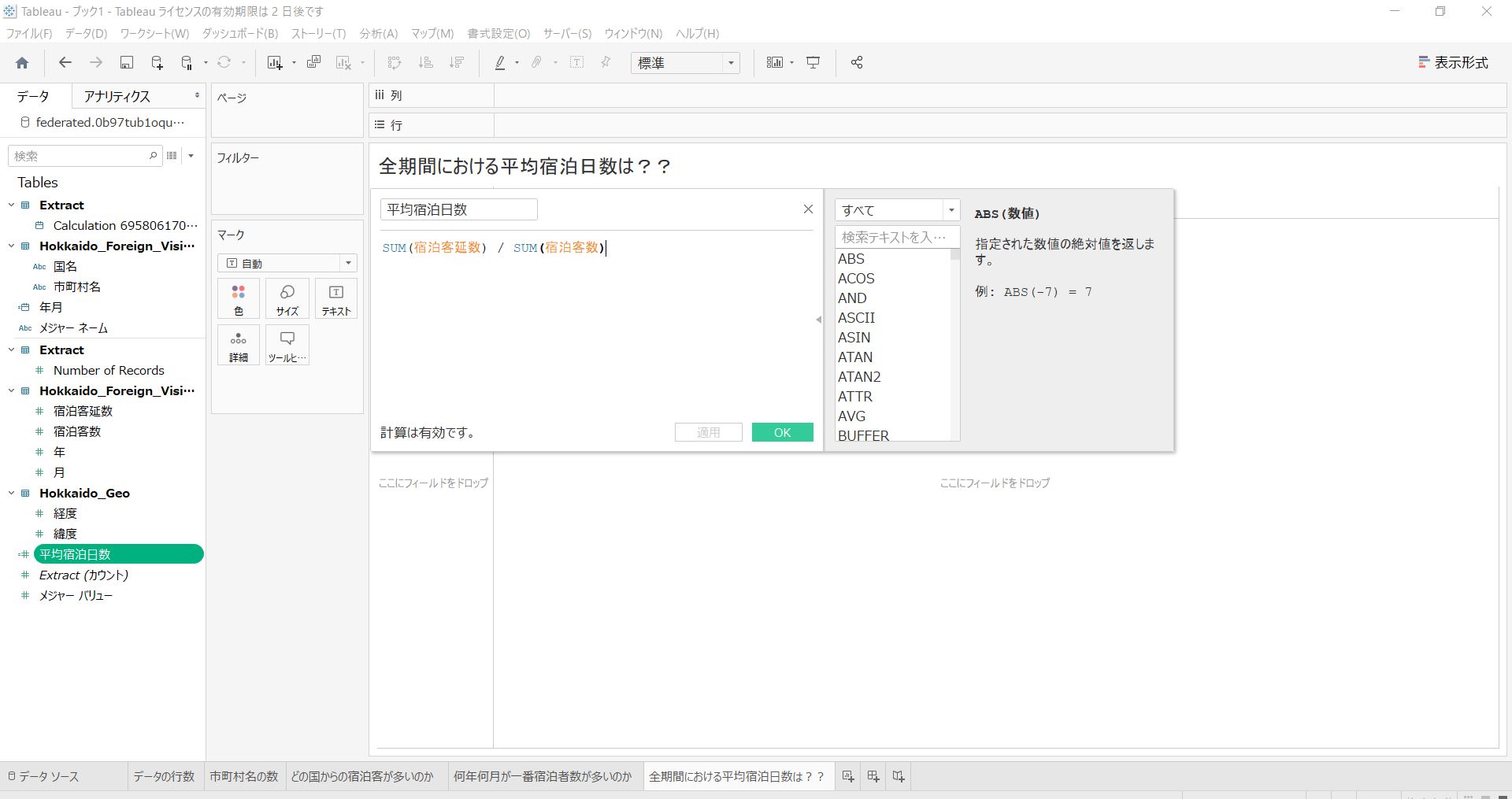Screen dimensions: 1512x799
Task: Click the duplicate sheet toolbar icon
Action: [x=313, y=63]
